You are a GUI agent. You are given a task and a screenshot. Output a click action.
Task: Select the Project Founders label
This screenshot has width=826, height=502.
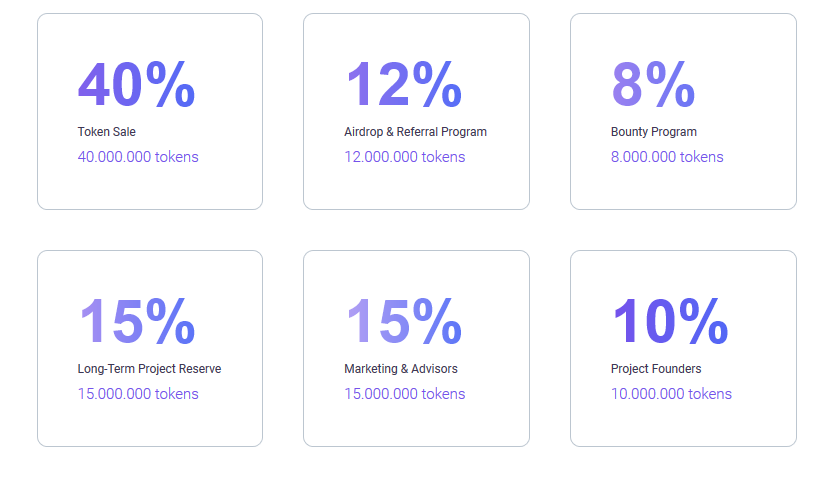pos(656,369)
